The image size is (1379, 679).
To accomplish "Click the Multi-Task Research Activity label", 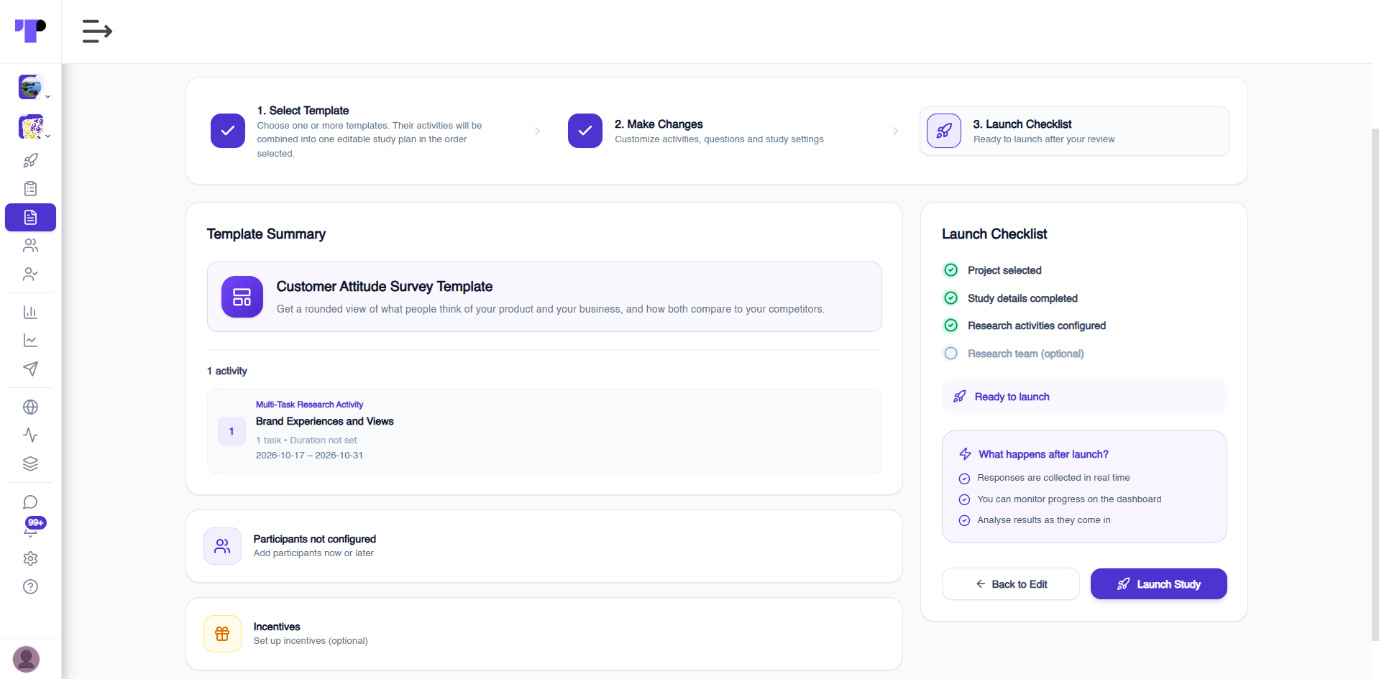I will 309,405.
